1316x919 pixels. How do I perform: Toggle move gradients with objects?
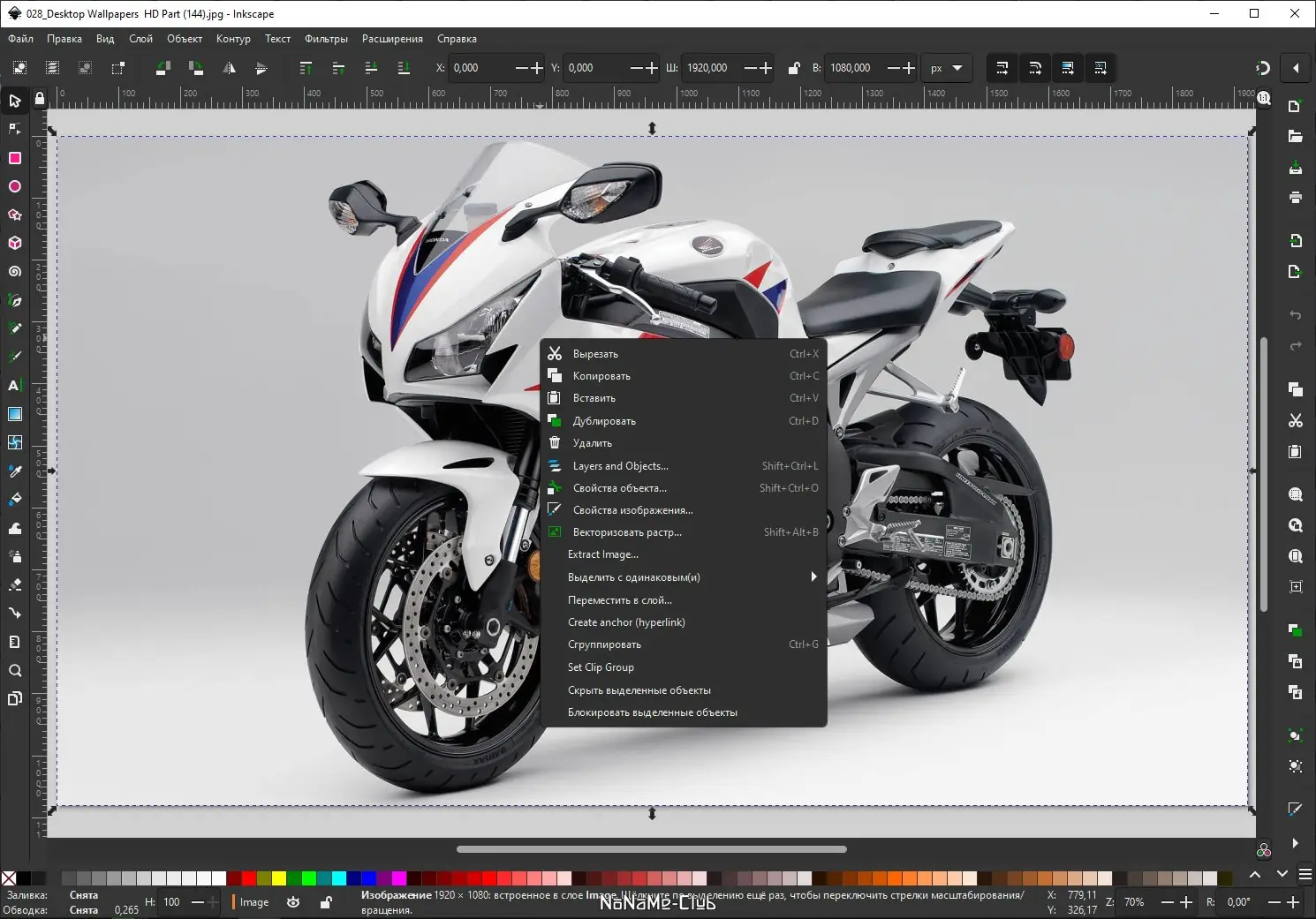click(x=1067, y=68)
